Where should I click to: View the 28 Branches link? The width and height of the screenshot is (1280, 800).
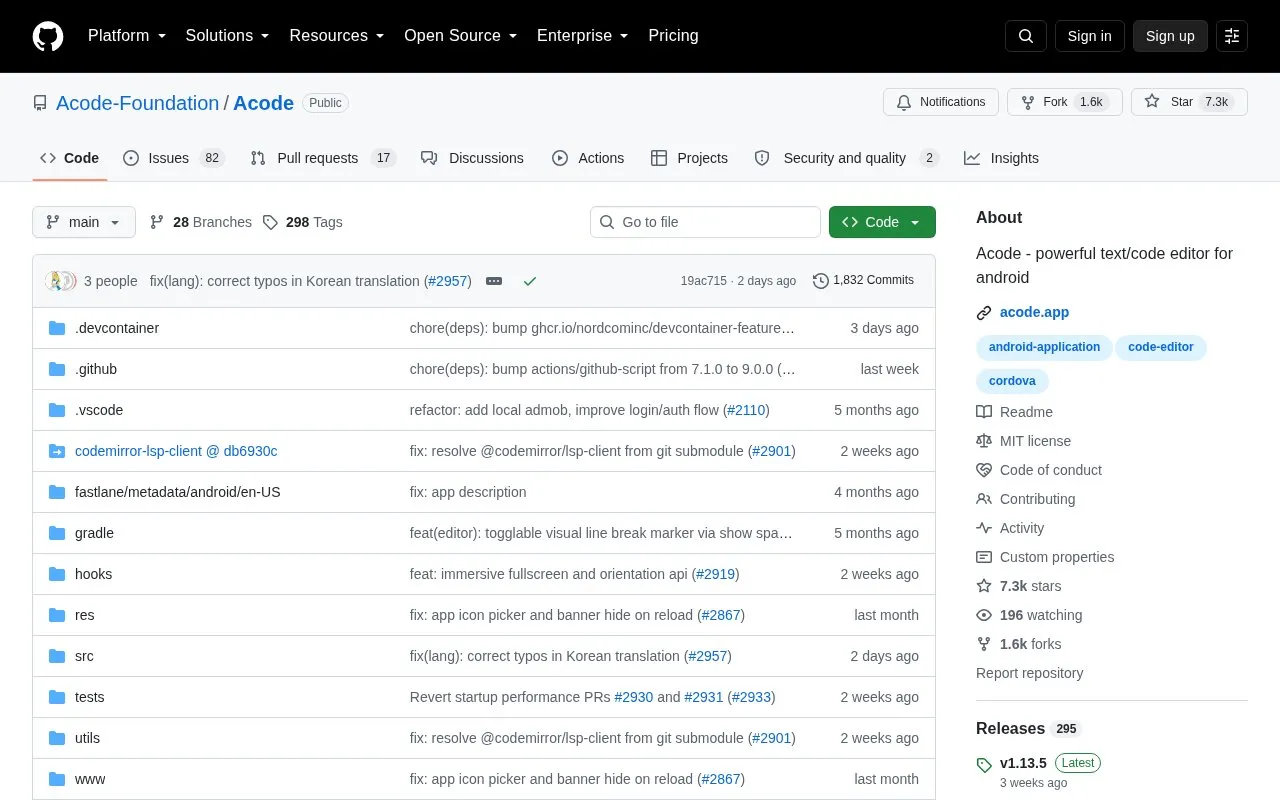pyautogui.click(x=201, y=222)
